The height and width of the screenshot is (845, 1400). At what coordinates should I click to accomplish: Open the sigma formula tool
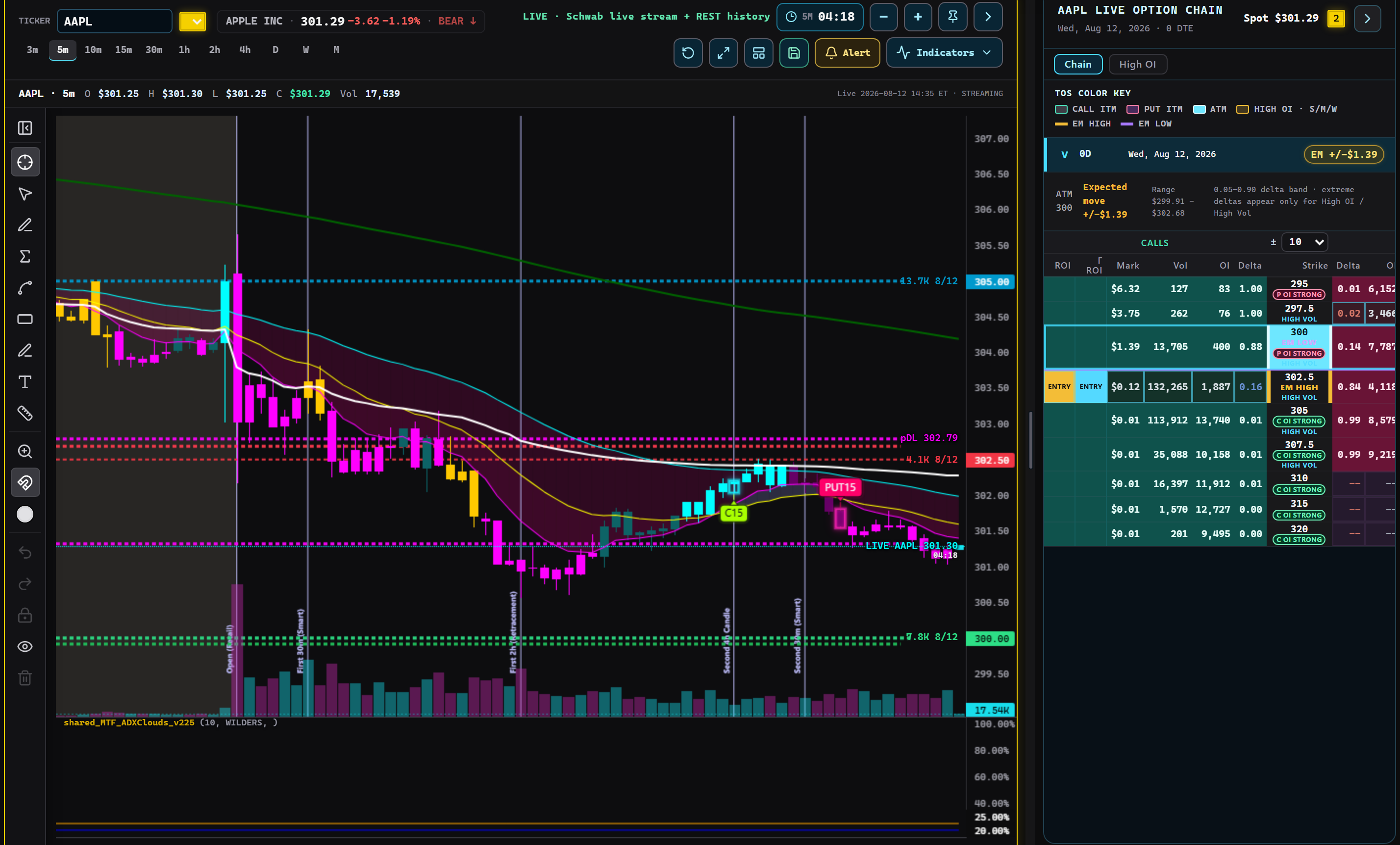[x=25, y=256]
